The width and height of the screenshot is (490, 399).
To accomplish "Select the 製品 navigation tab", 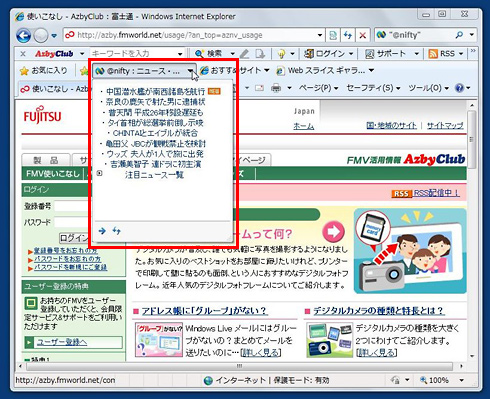I will (46, 160).
